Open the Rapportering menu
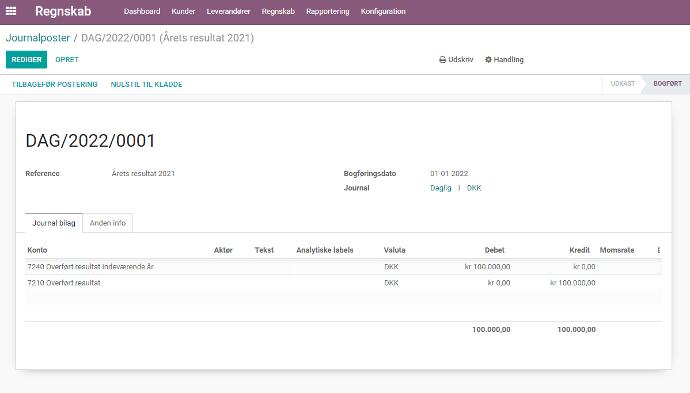Screen dimensions: 690x393 point(327,11)
